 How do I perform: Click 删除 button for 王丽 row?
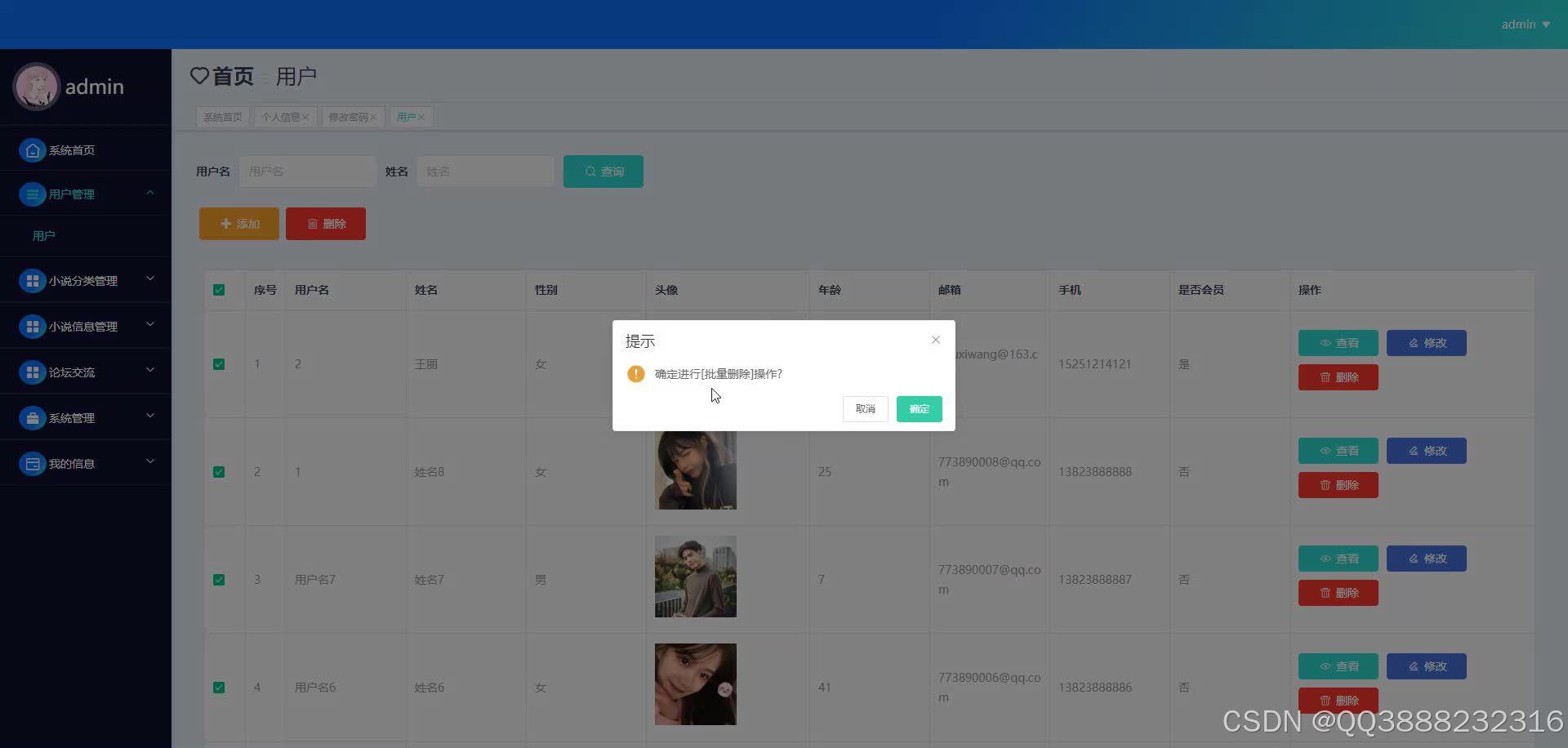1339,377
